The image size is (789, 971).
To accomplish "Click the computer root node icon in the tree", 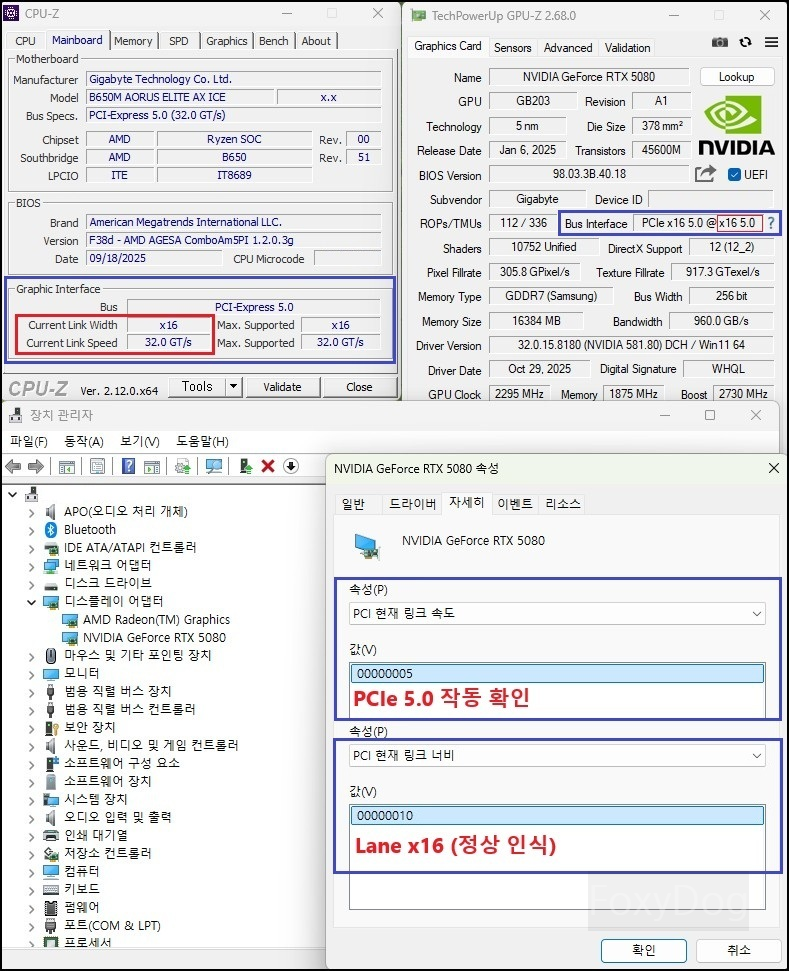I will click(32, 494).
